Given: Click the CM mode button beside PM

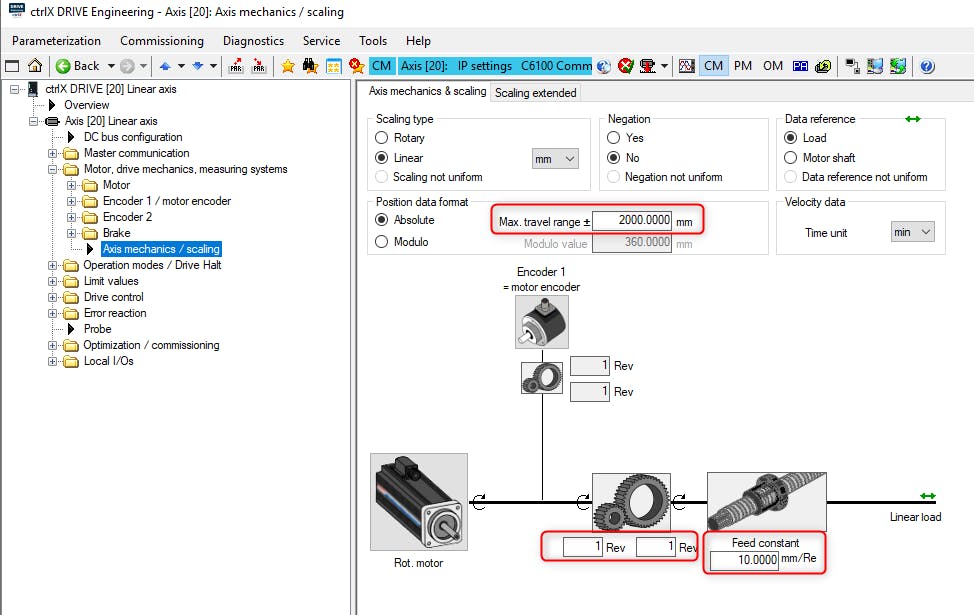Looking at the screenshot, I should click(713, 66).
